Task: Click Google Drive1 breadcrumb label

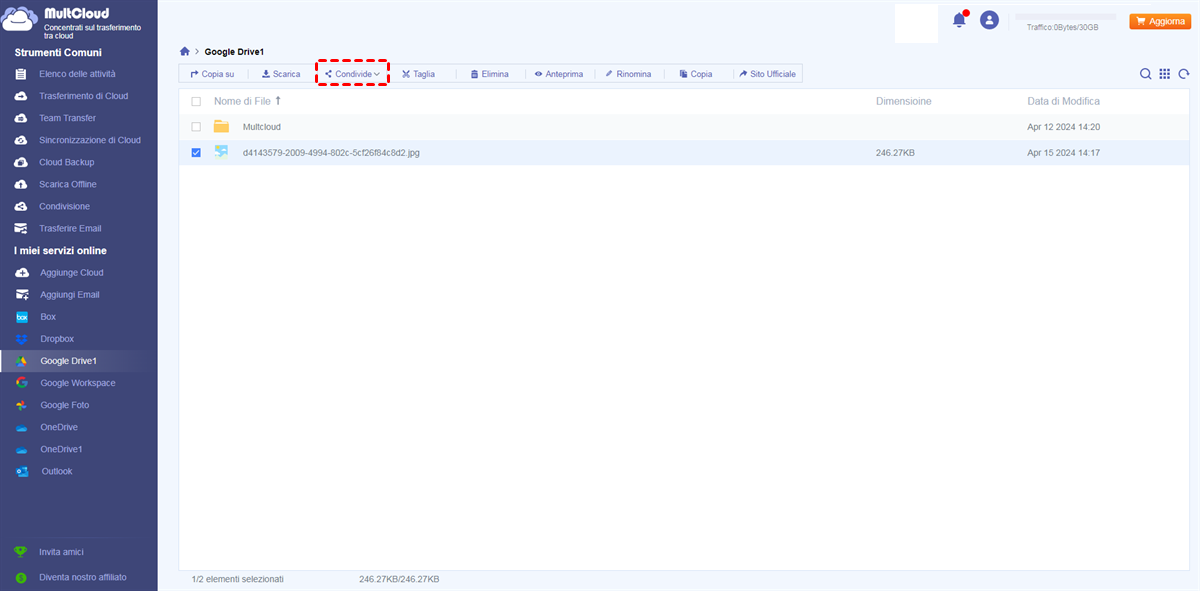Action: tap(234, 51)
